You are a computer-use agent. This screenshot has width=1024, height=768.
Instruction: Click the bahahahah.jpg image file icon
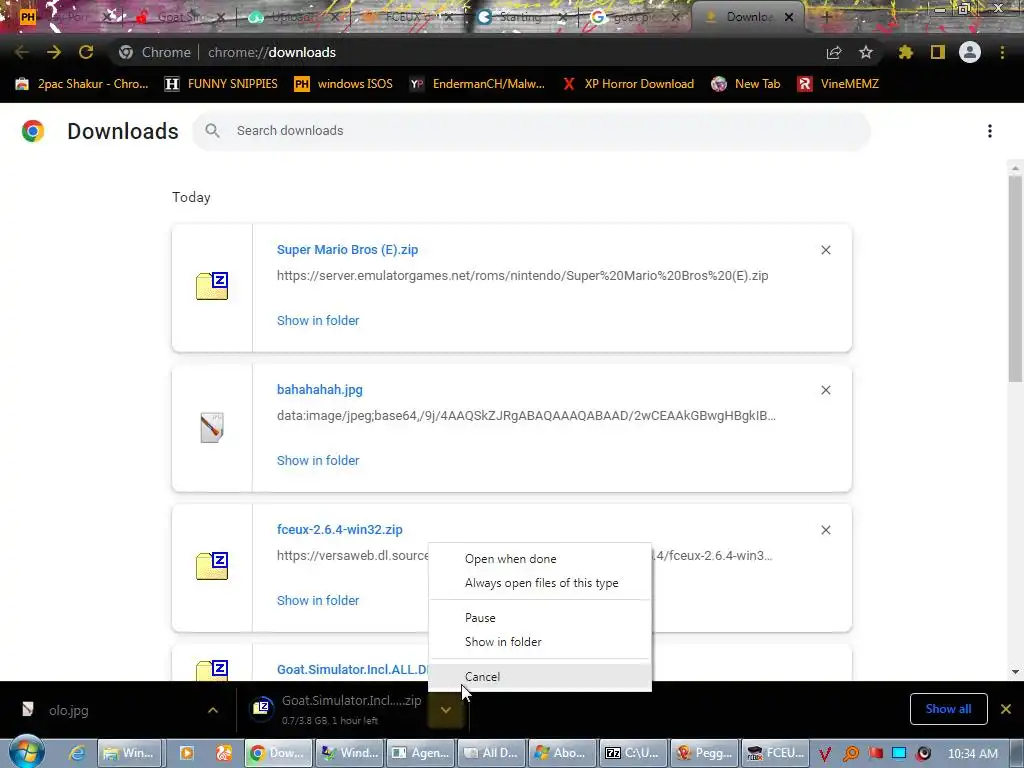click(x=212, y=427)
